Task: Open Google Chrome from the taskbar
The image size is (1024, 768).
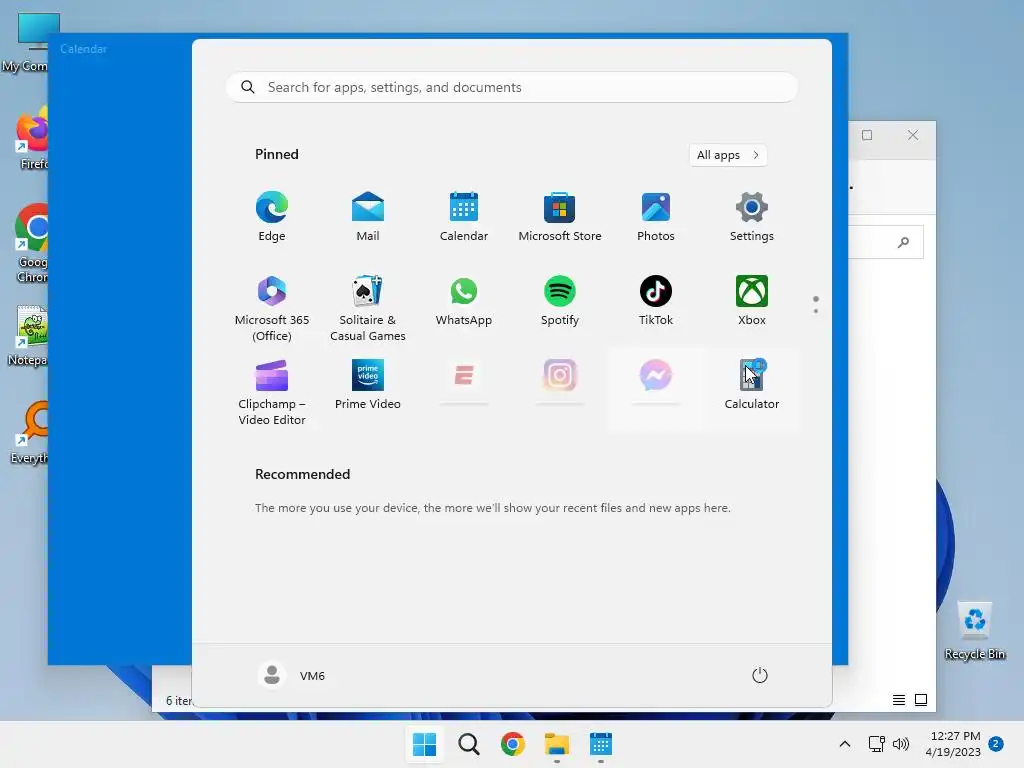Action: point(513,744)
